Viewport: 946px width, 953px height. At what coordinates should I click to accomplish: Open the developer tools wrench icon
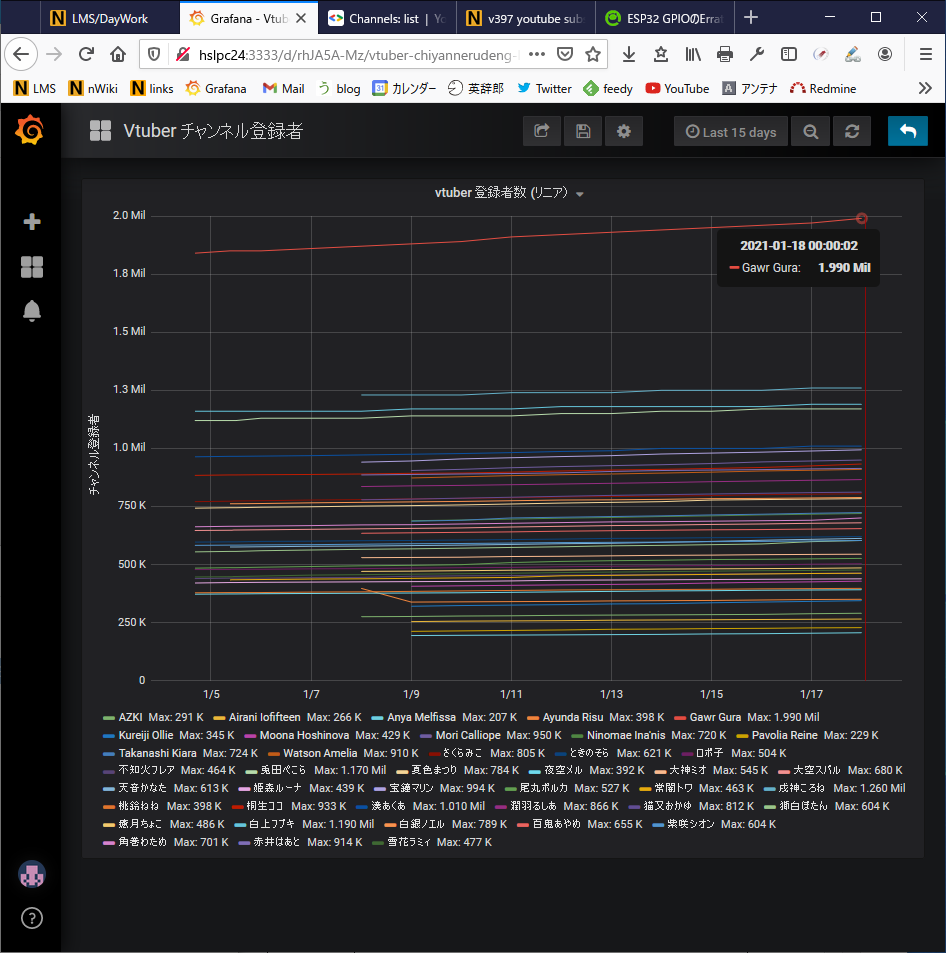coord(757,55)
